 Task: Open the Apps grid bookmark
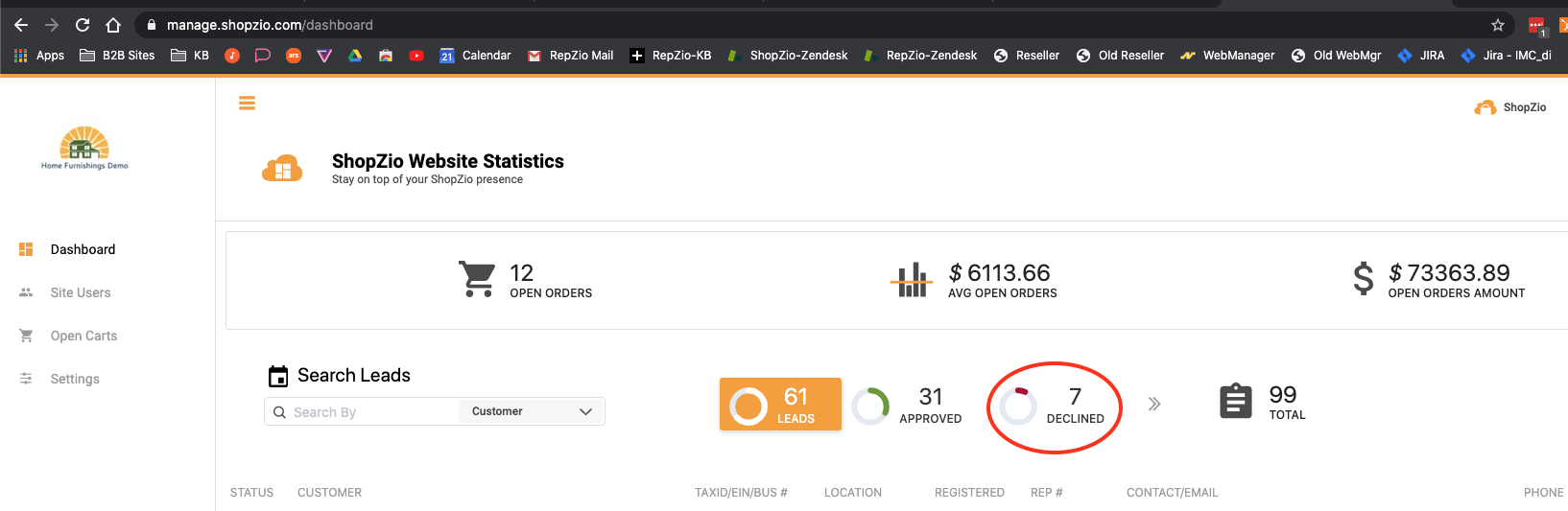[x=39, y=56]
